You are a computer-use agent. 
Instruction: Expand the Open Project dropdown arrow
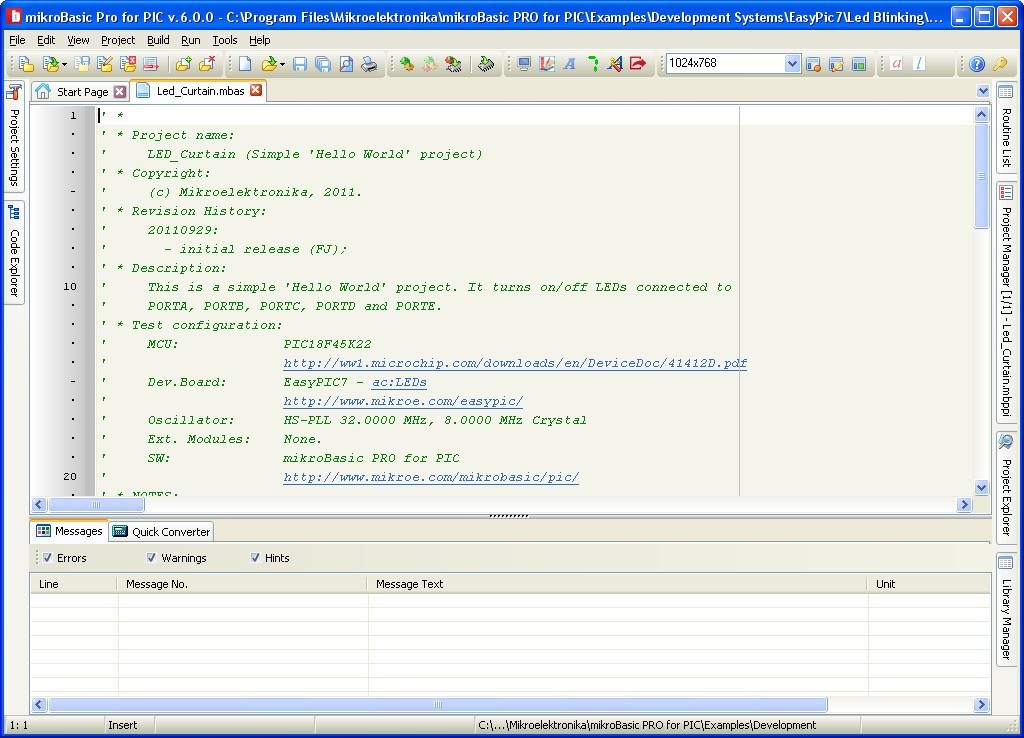point(64,64)
